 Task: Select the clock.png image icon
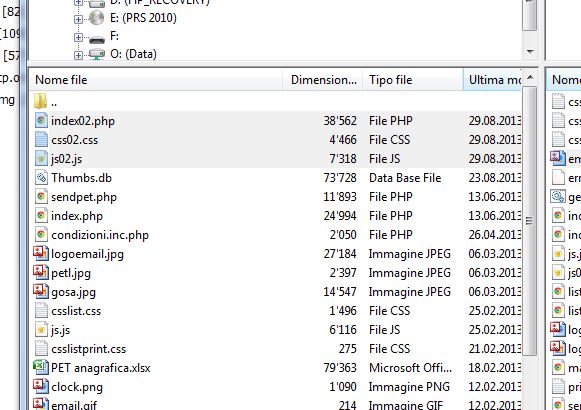tap(41, 387)
